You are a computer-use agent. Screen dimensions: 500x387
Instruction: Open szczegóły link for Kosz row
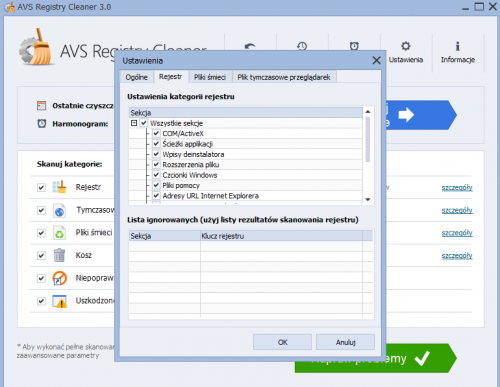point(457,256)
